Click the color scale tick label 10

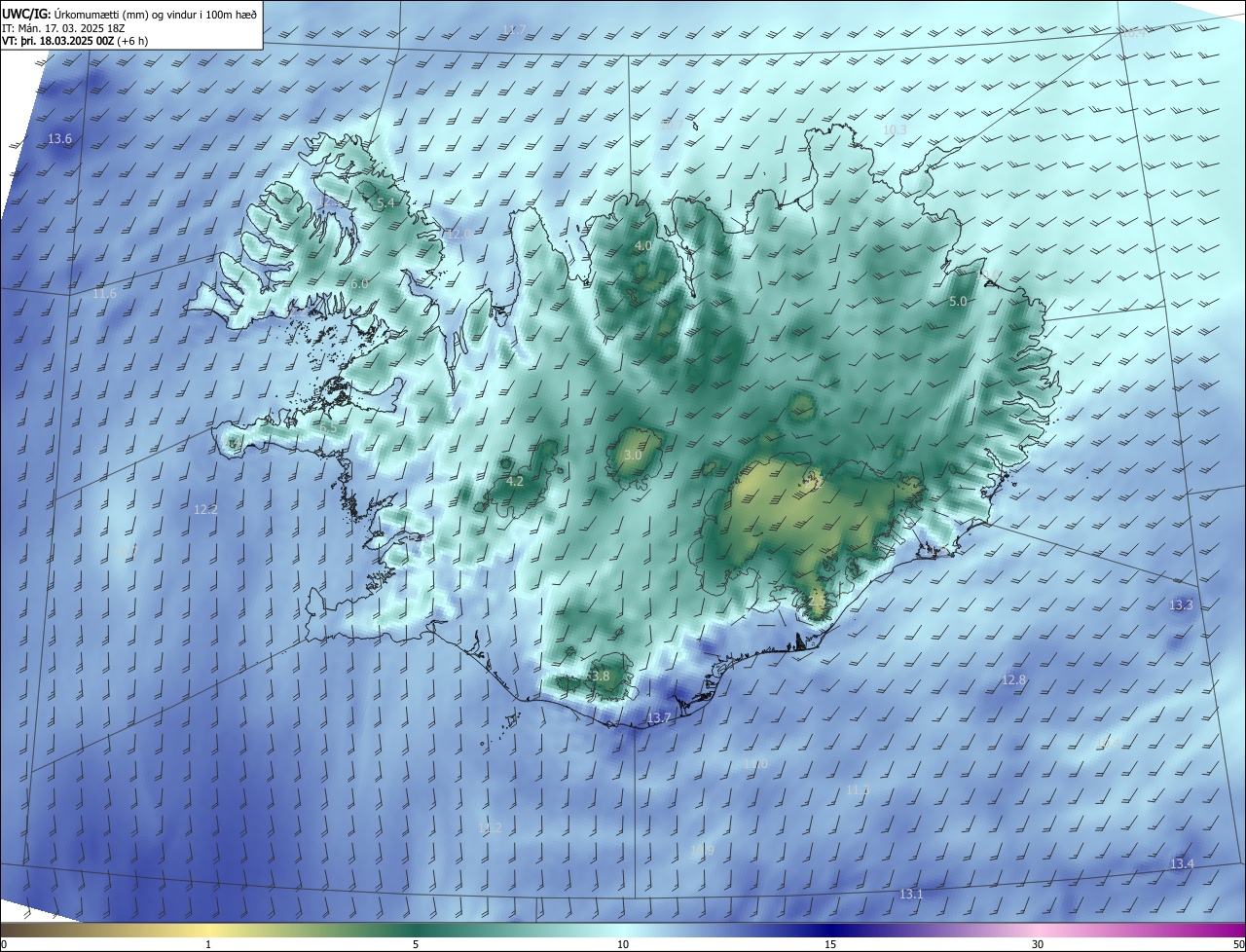point(623,944)
